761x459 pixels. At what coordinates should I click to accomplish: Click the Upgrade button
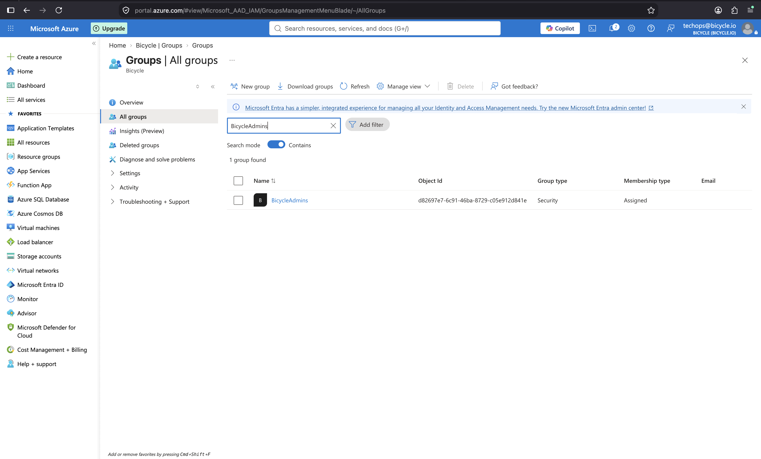109,29
